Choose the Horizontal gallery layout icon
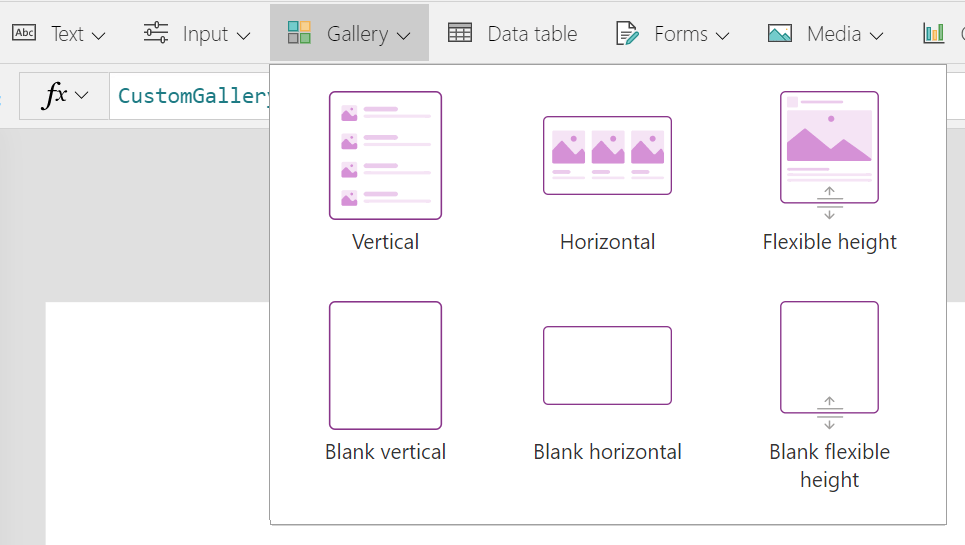 tap(607, 155)
